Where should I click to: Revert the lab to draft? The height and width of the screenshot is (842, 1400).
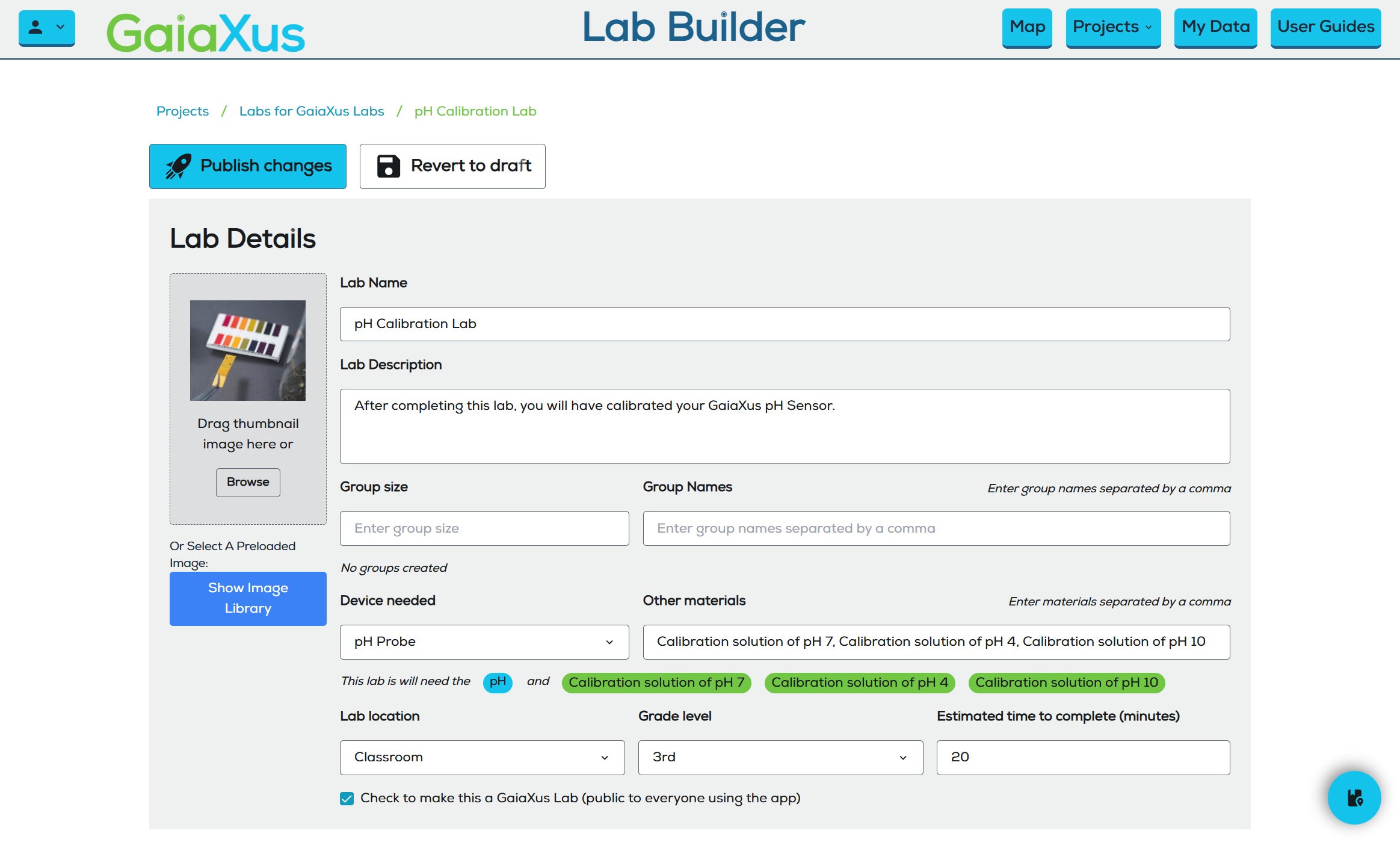452,166
